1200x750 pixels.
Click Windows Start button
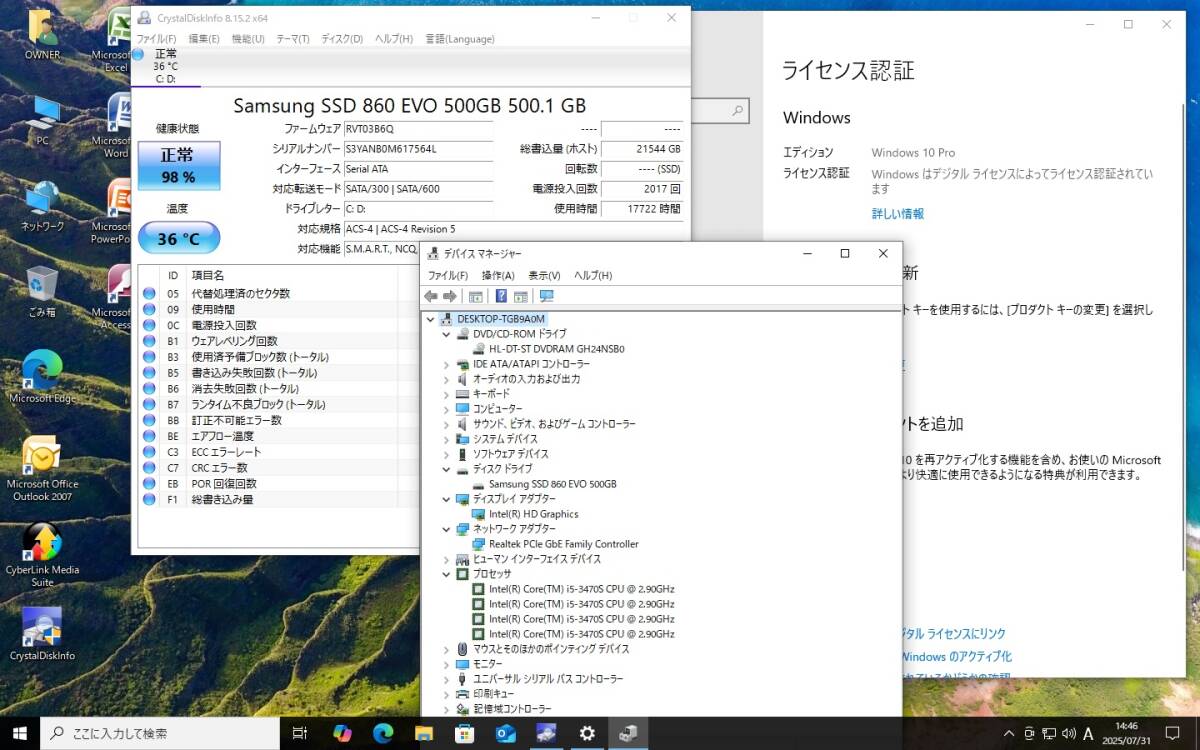(x=20, y=733)
